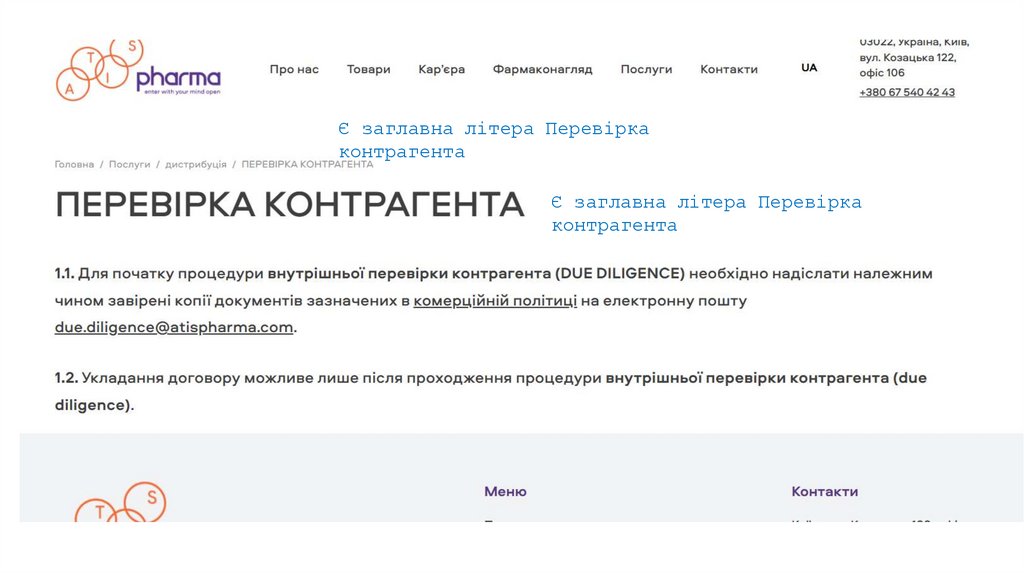The image size is (1024, 574).
Task: Click дистрибуція breadcrumb link
Action: (196, 165)
